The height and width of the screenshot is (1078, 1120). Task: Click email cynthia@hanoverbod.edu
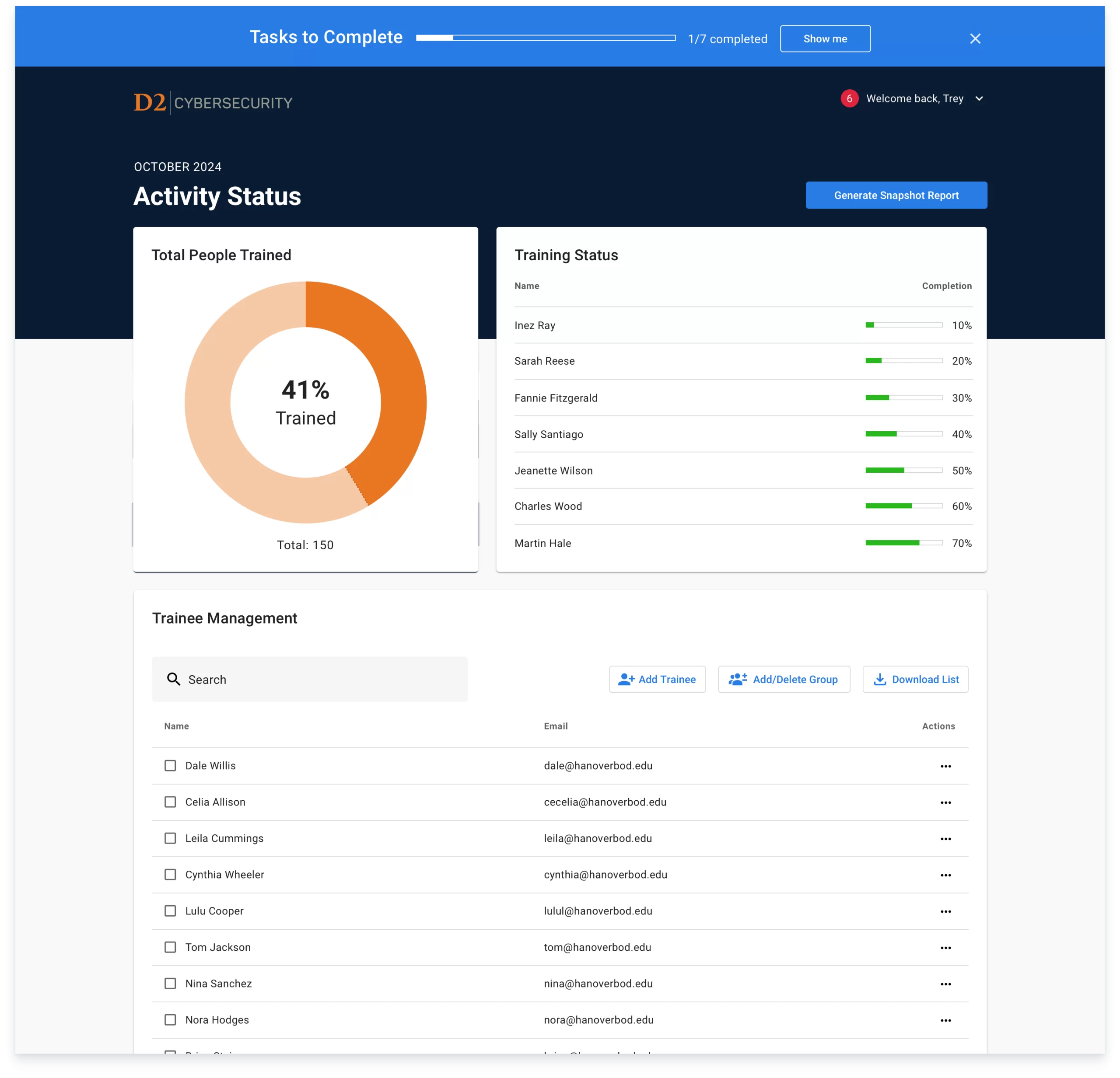(x=605, y=874)
